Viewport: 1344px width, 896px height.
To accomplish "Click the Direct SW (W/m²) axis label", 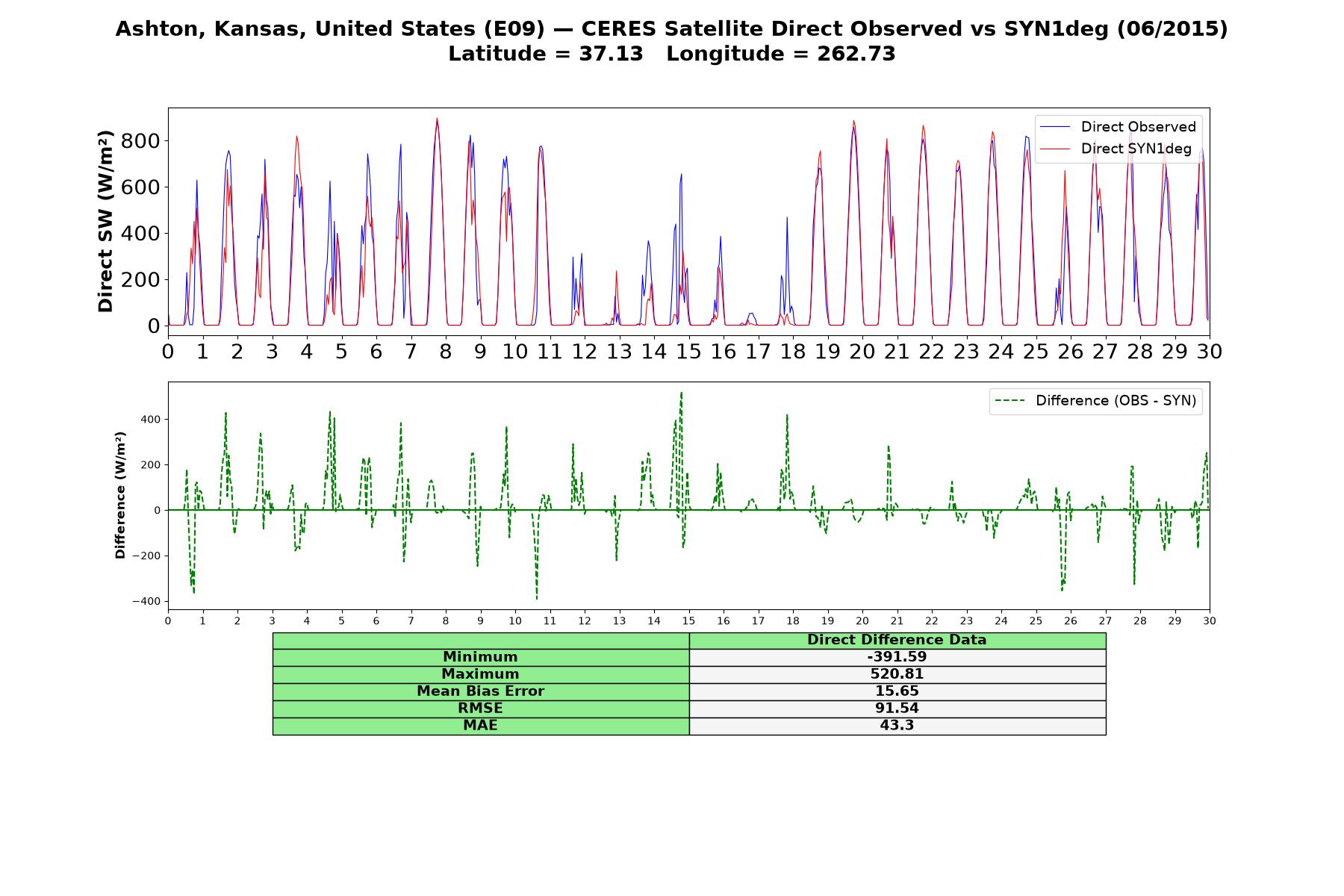I will click(105, 221).
